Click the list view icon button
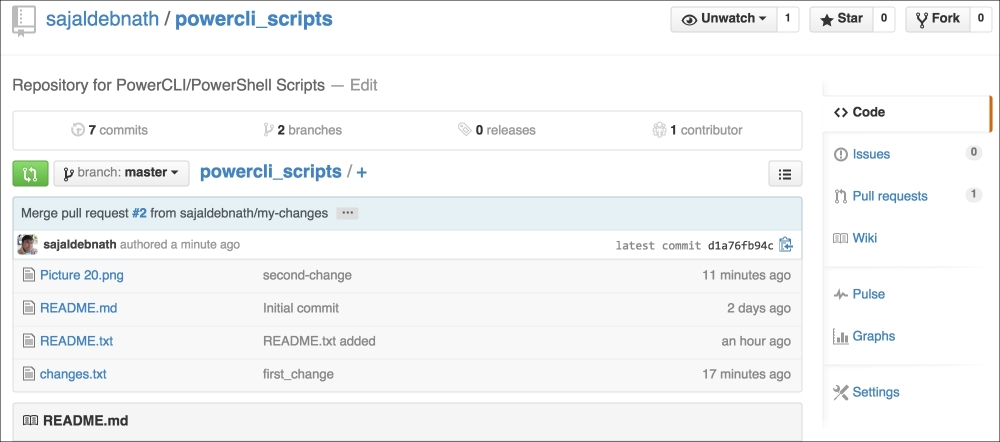 pyautogui.click(x=785, y=173)
